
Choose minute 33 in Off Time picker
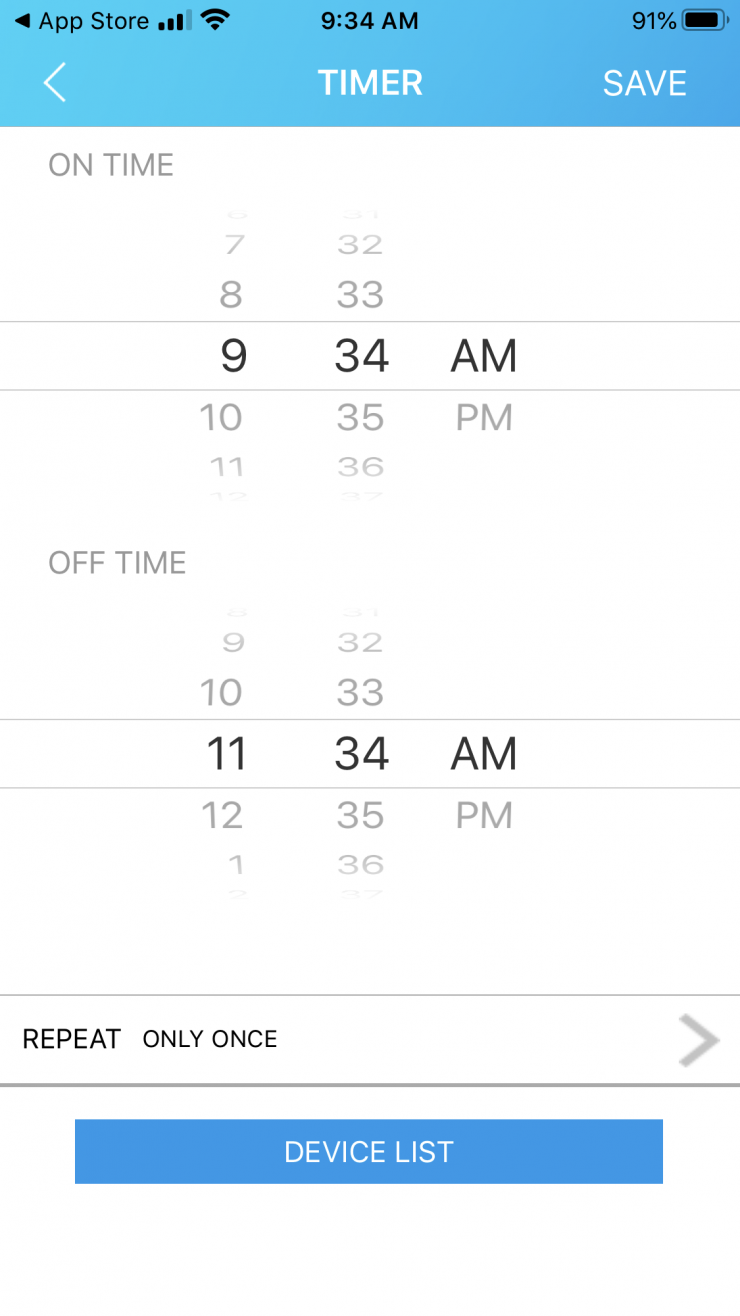pyautogui.click(x=361, y=692)
